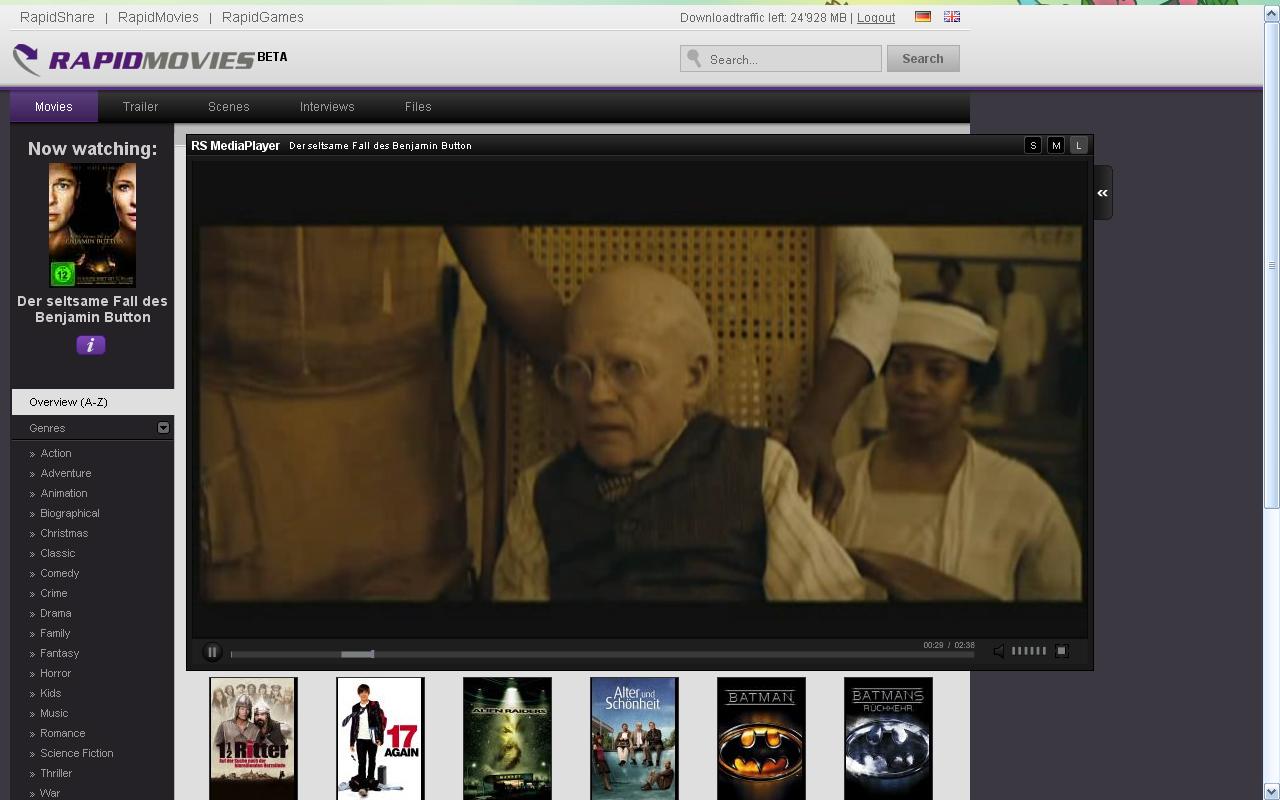
Task: Open movie info purple i icon
Action: pyautogui.click(x=91, y=345)
